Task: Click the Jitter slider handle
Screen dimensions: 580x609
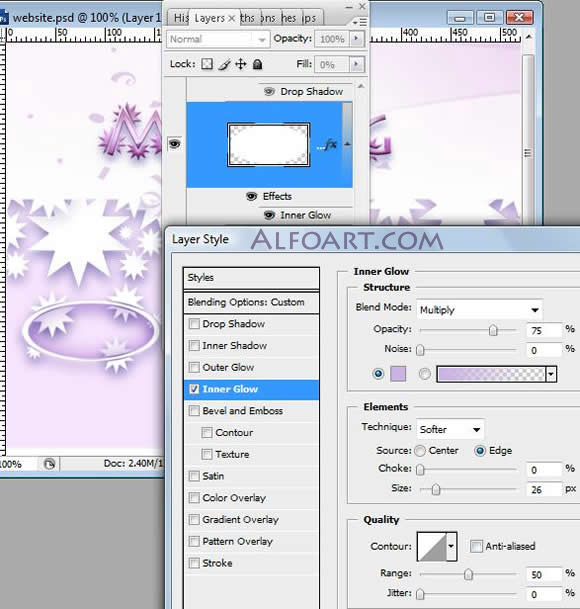Action: [x=420, y=594]
